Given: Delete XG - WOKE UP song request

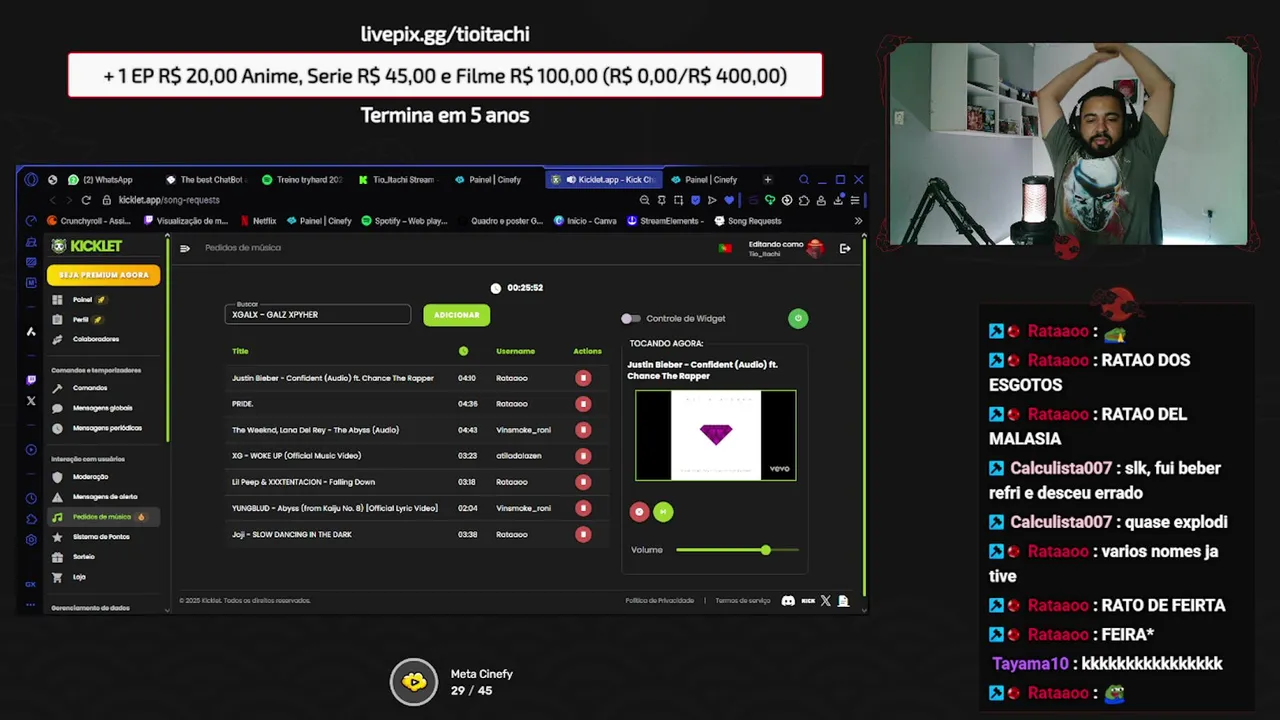Looking at the screenshot, I should pos(583,456).
